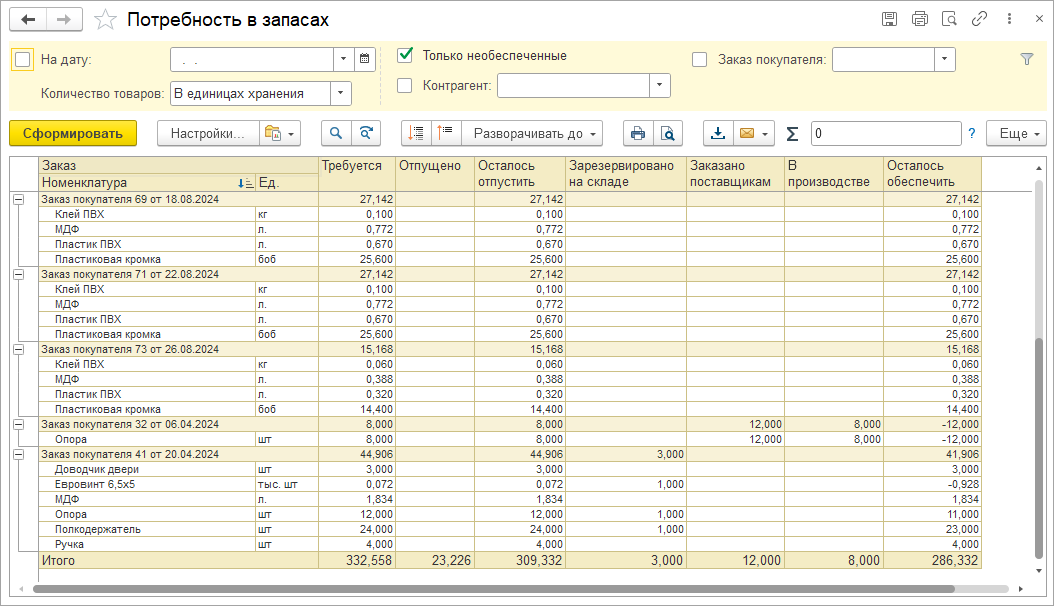
Task: Tick the Заказ покупателя checkbox
Action: click(x=700, y=59)
